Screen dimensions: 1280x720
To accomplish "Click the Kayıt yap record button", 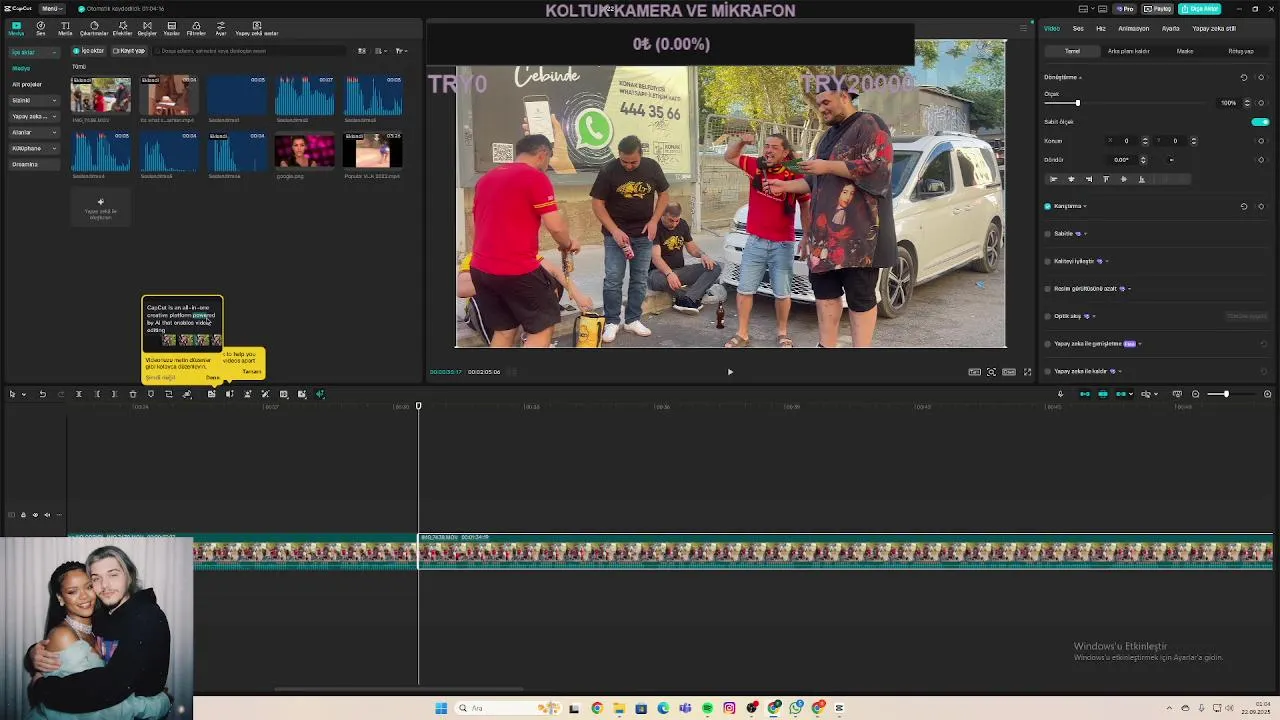I will [129, 51].
